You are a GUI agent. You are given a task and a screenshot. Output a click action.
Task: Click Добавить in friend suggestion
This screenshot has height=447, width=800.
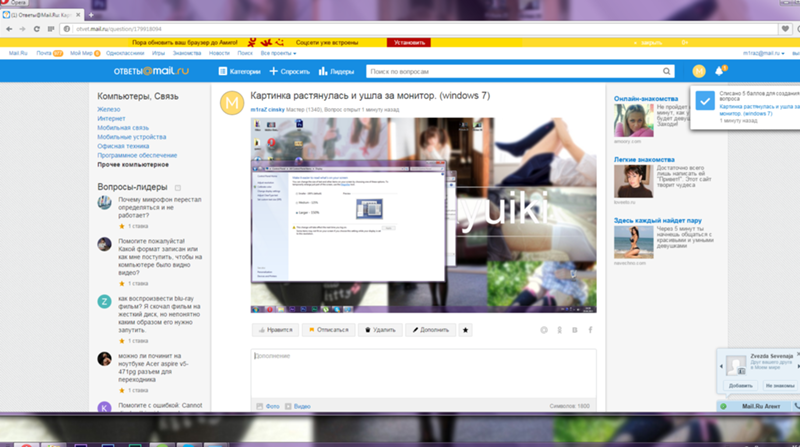tap(740, 386)
